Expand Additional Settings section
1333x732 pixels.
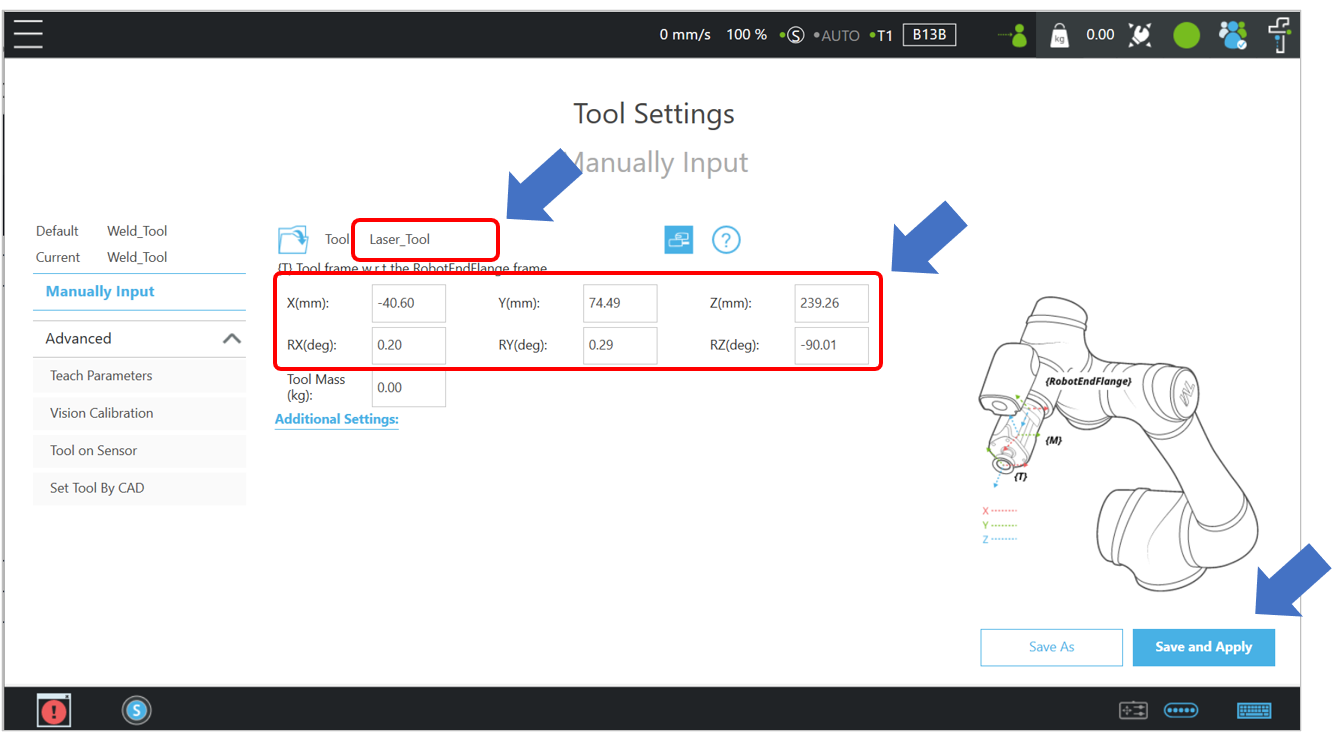(x=336, y=419)
